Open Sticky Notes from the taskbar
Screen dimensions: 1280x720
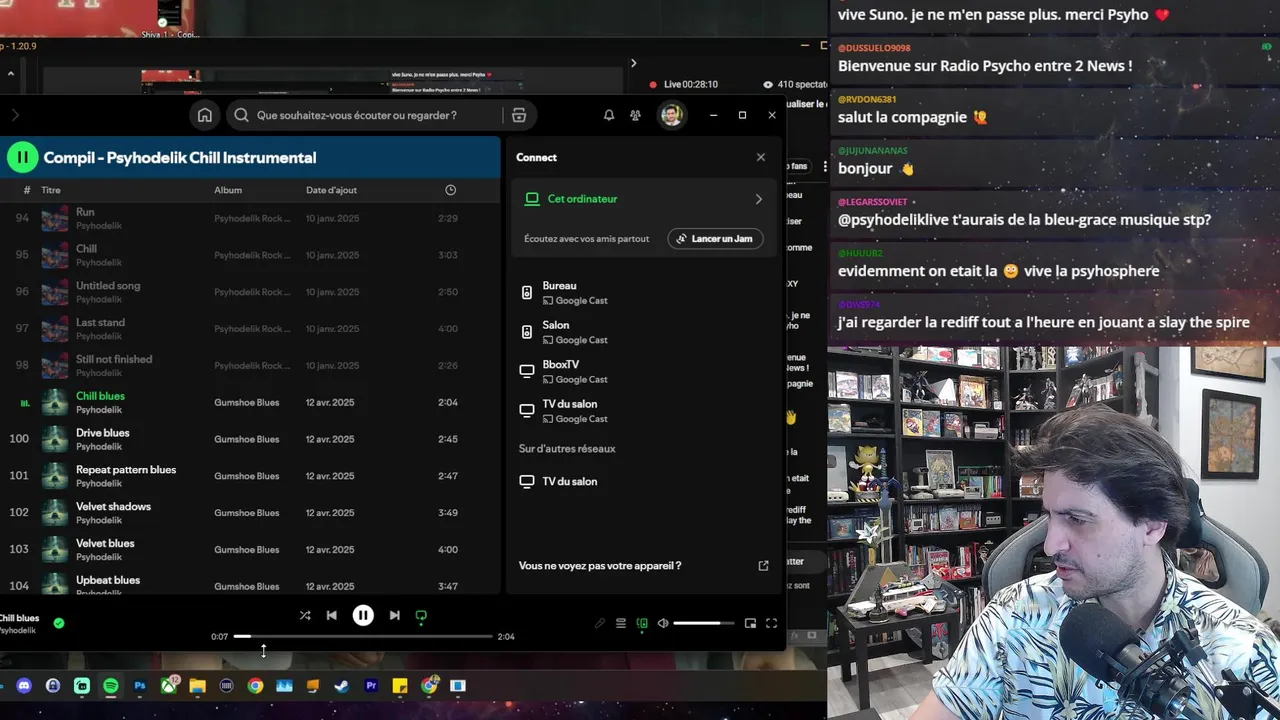click(400, 686)
